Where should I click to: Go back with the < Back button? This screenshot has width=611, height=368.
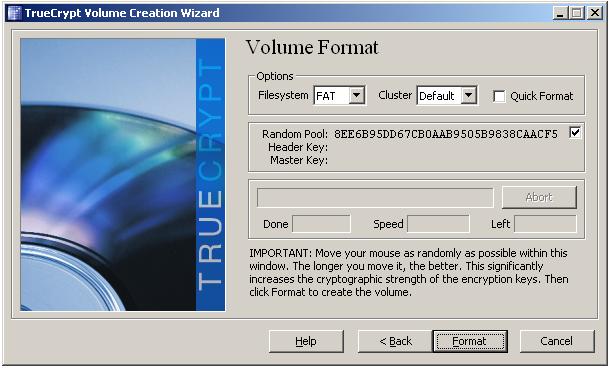(x=395, y=341)
